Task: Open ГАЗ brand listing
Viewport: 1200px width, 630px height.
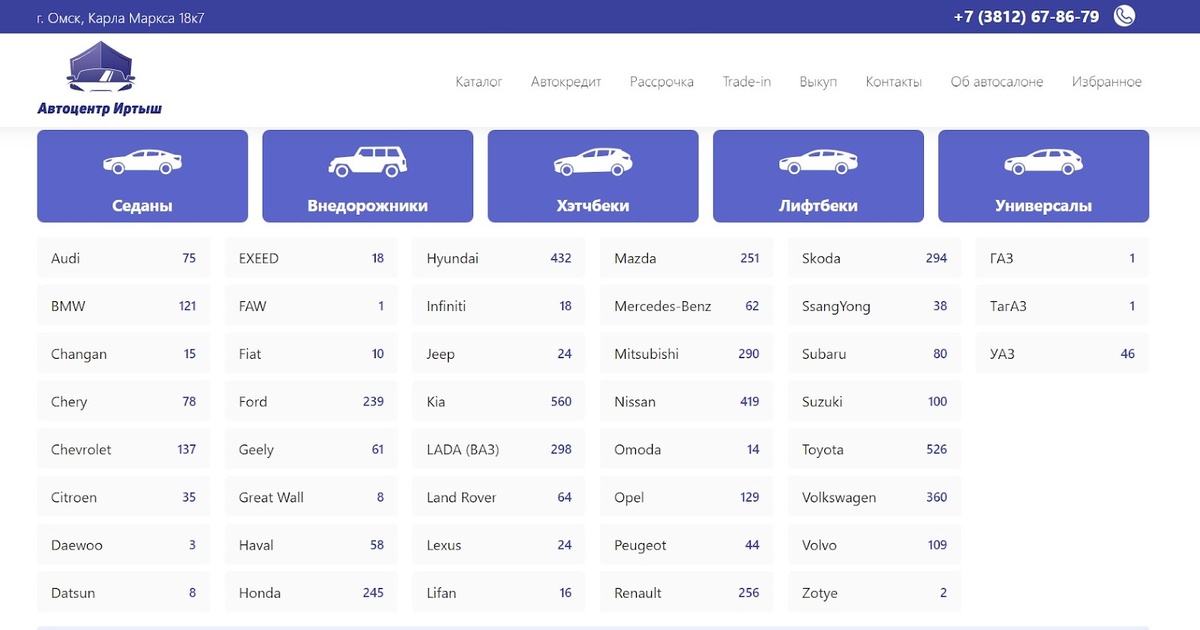Action: click(1062, 258)
